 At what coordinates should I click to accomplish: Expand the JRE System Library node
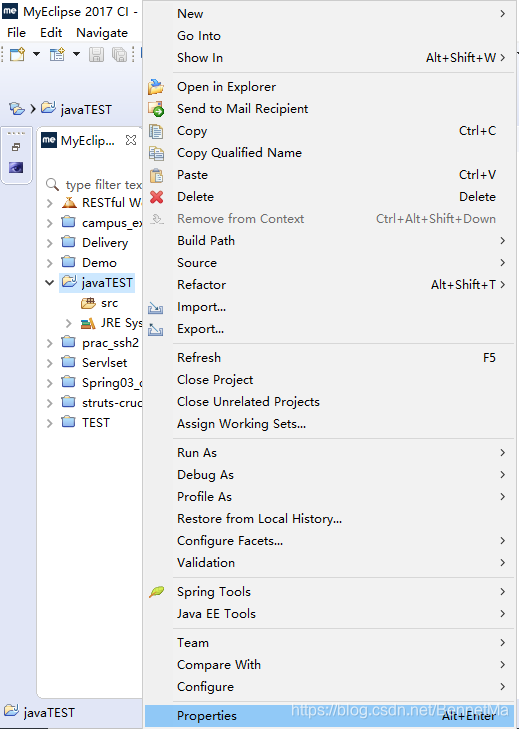pos(69,323)
